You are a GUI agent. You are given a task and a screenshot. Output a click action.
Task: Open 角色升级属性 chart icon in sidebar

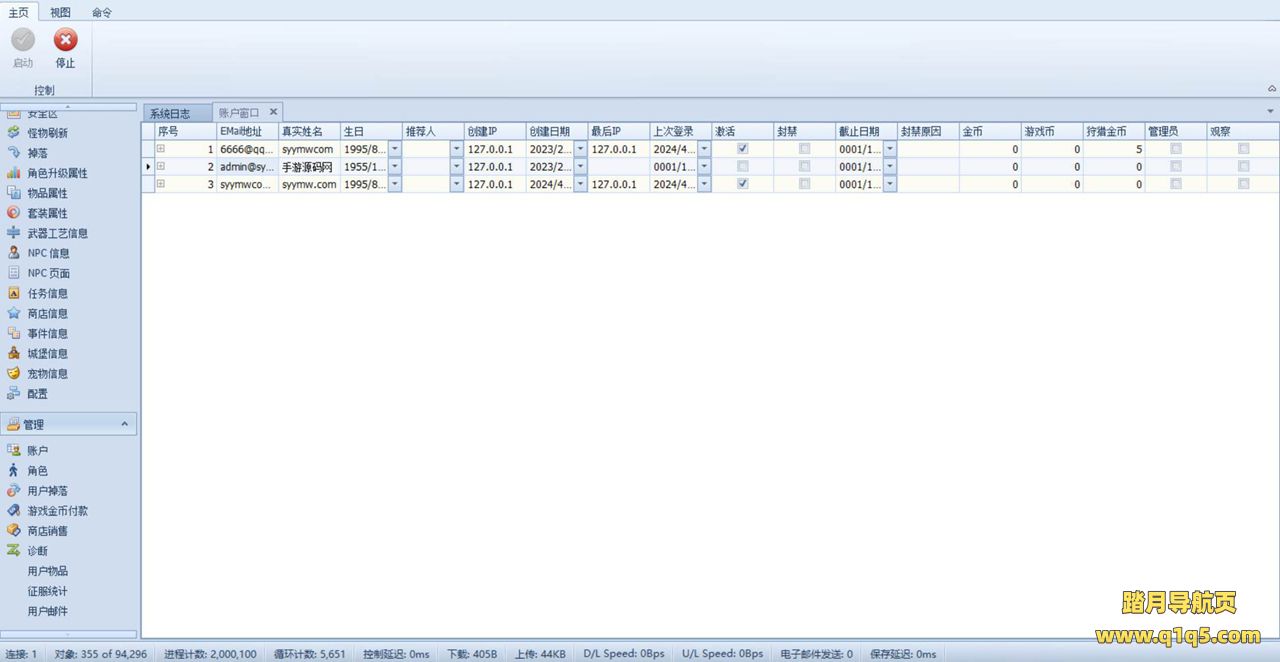14,173
